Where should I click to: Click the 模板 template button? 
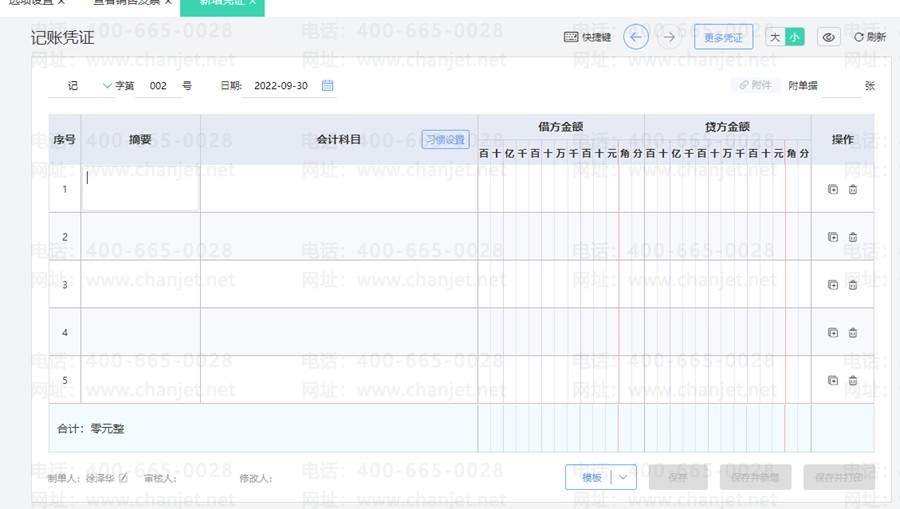pos(591,477)
